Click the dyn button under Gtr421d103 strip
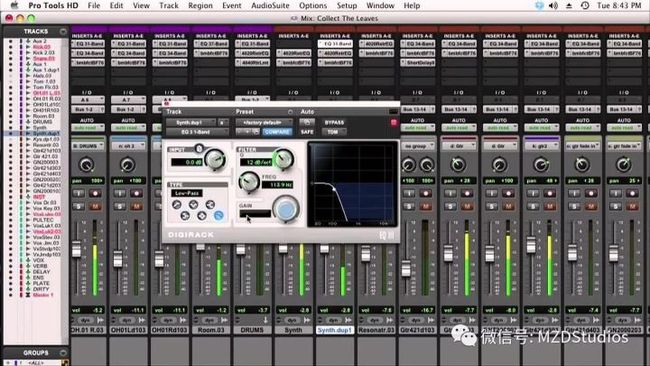The image size is (650, 366). coord(416,320)
